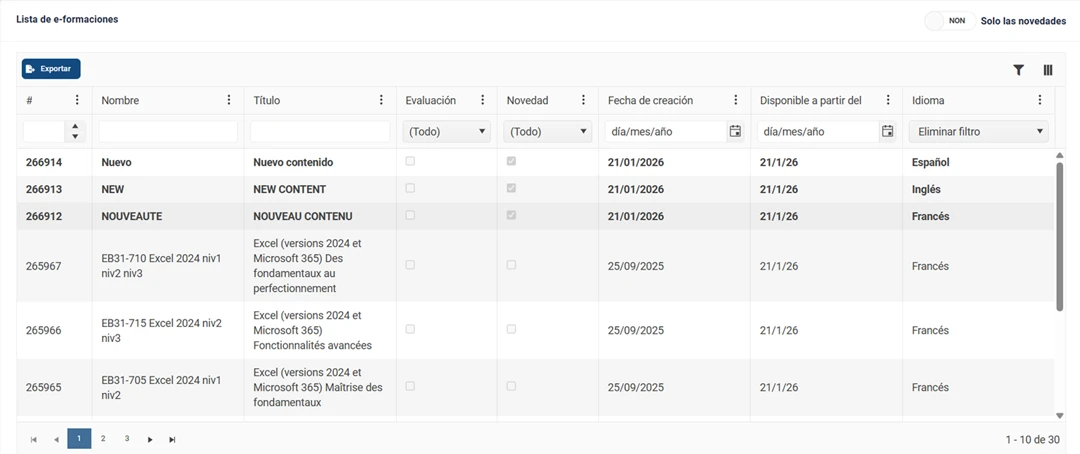Open the Idioma column options menu
Image resolution: width=1080 pixels, height=454 pixels.
pos(1040,100)
